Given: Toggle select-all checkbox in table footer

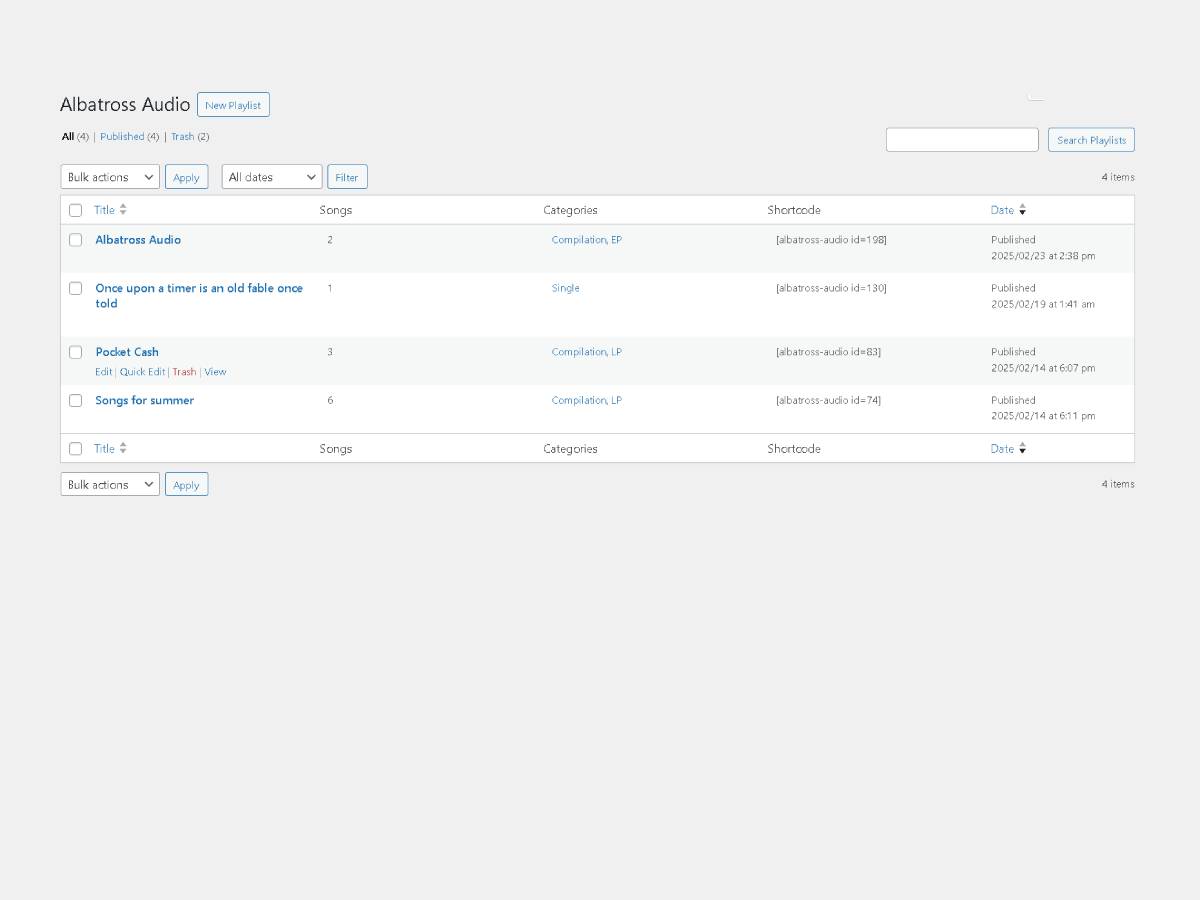Looking at the screenshot, I should tap(75, 449).
